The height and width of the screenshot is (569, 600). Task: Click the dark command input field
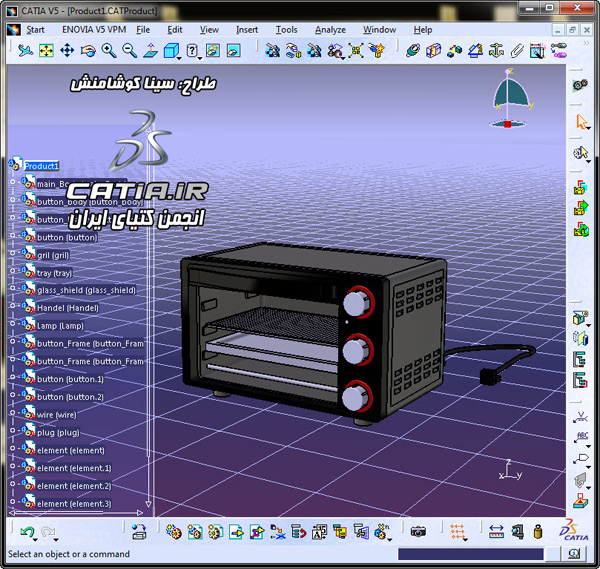tap(471, 554)
